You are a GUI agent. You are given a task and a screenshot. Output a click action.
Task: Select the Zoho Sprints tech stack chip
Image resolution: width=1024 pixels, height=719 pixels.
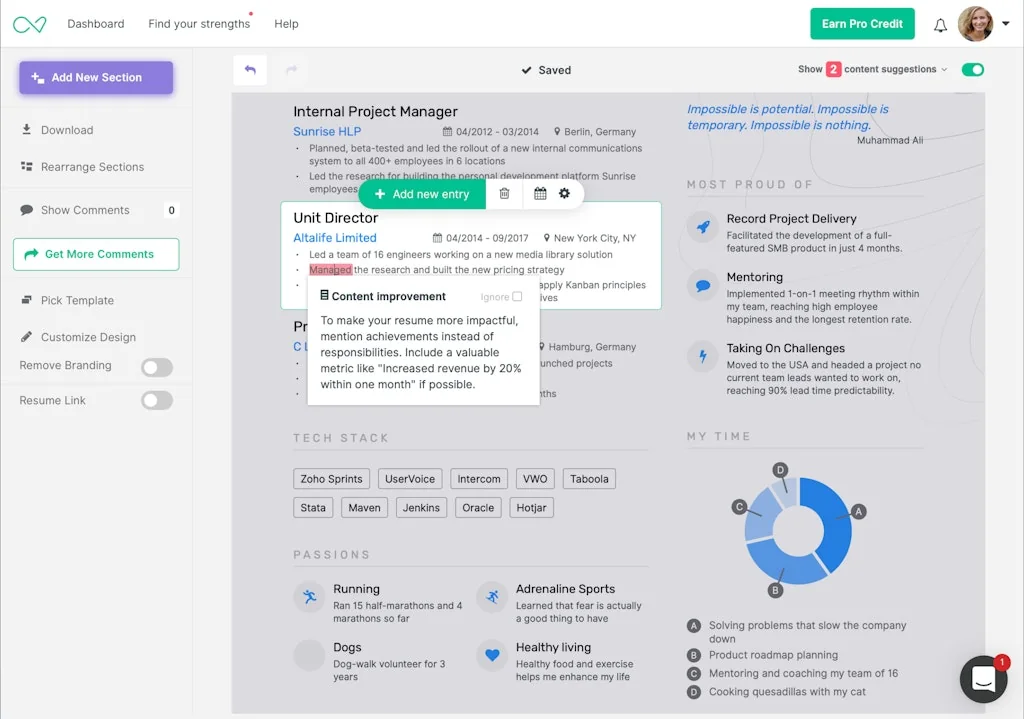(331, 478)
